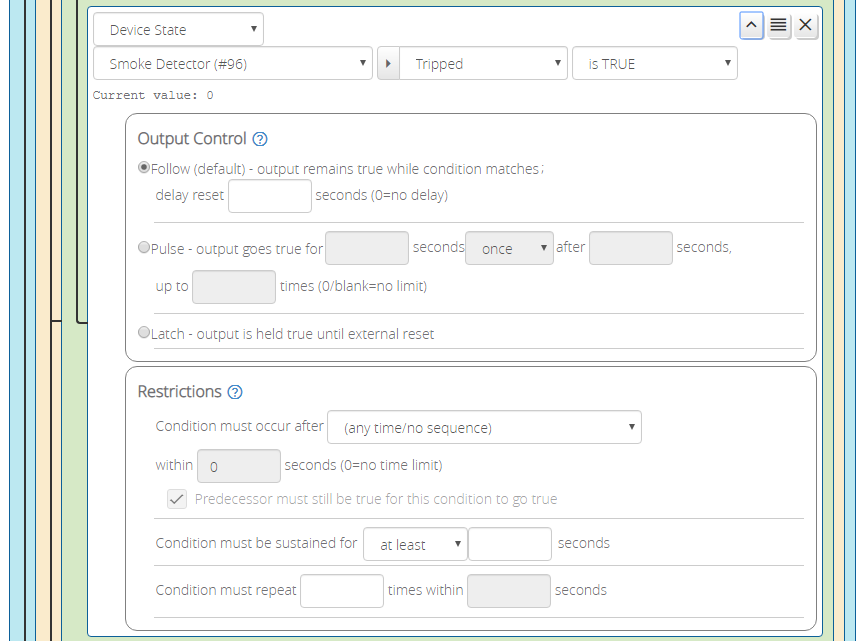Click the delay reset seconds field

pos(270,196)
